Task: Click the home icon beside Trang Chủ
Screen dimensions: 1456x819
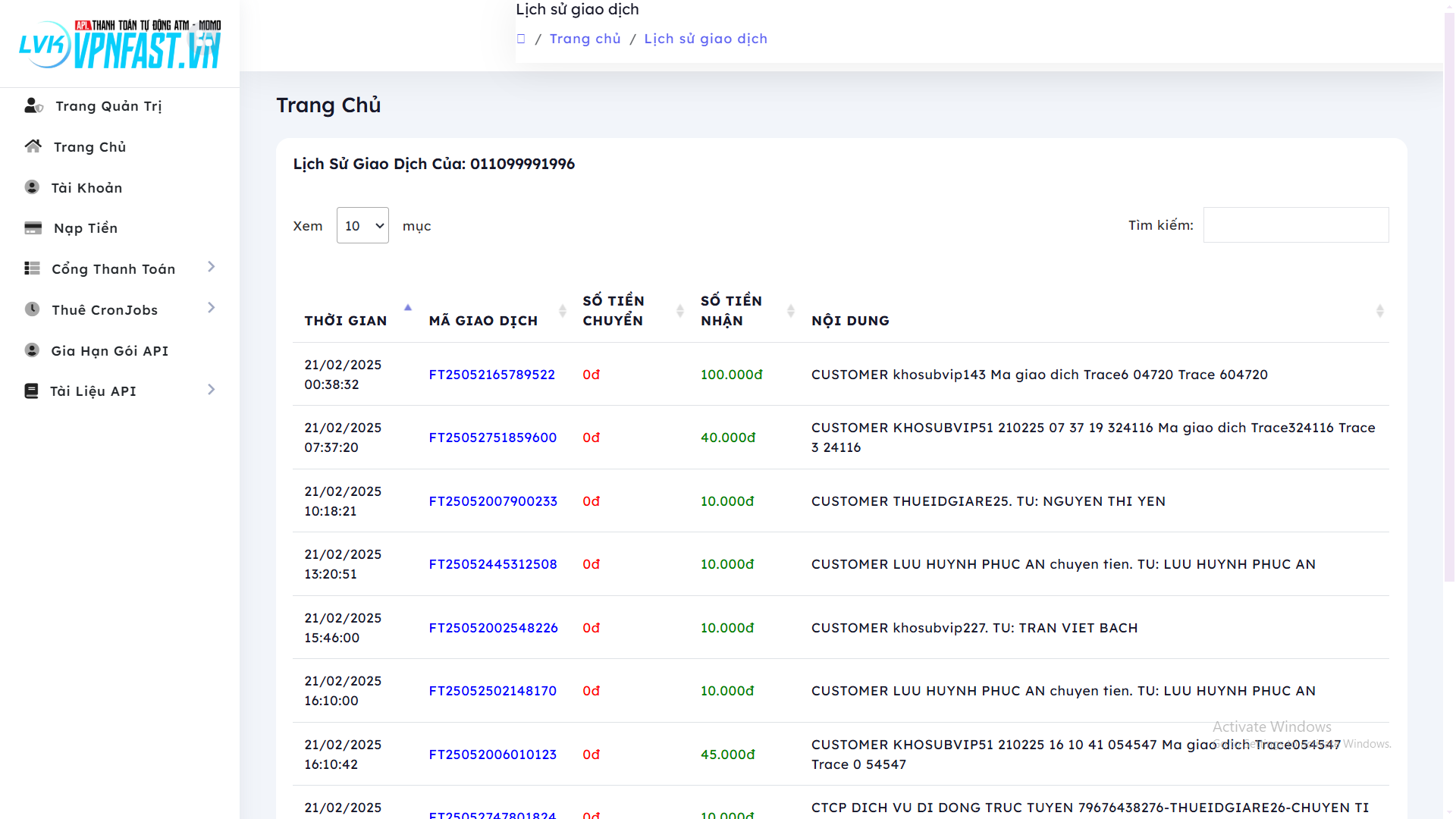Action: tap(33, 146)
